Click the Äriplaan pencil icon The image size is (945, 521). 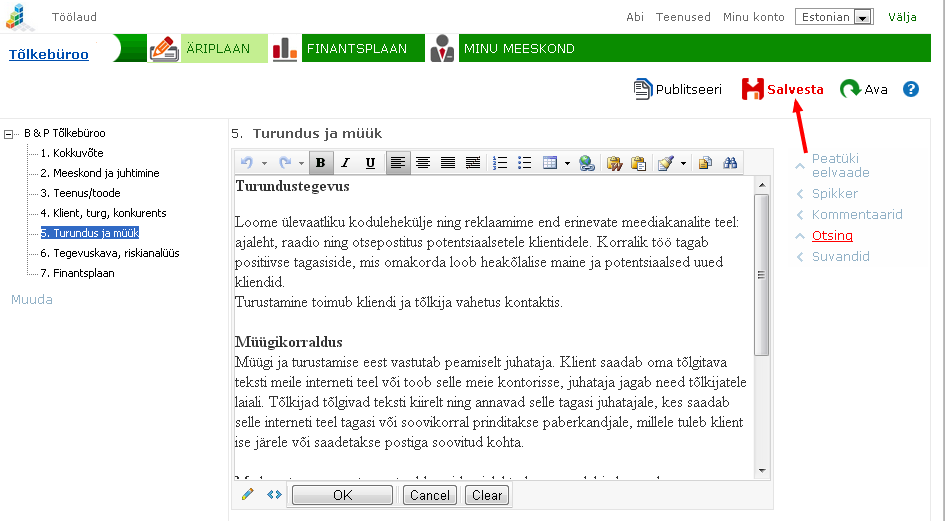(x=164, y=49)
